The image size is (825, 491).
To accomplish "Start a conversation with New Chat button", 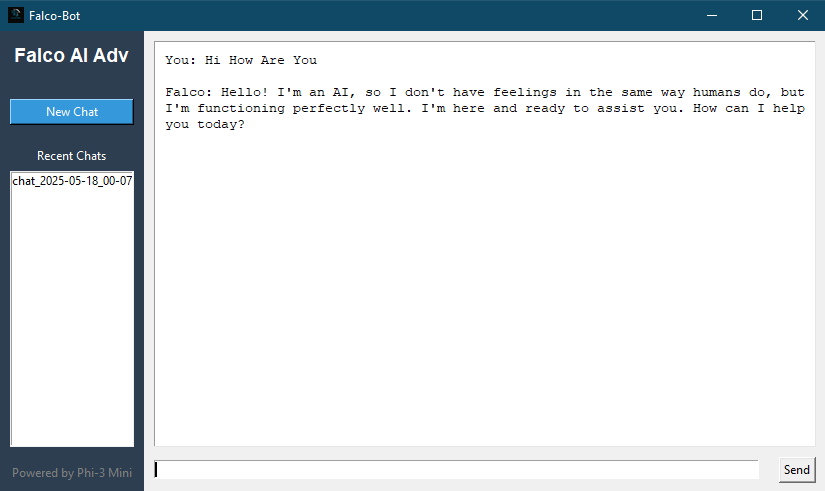I will tap(72, 112).
